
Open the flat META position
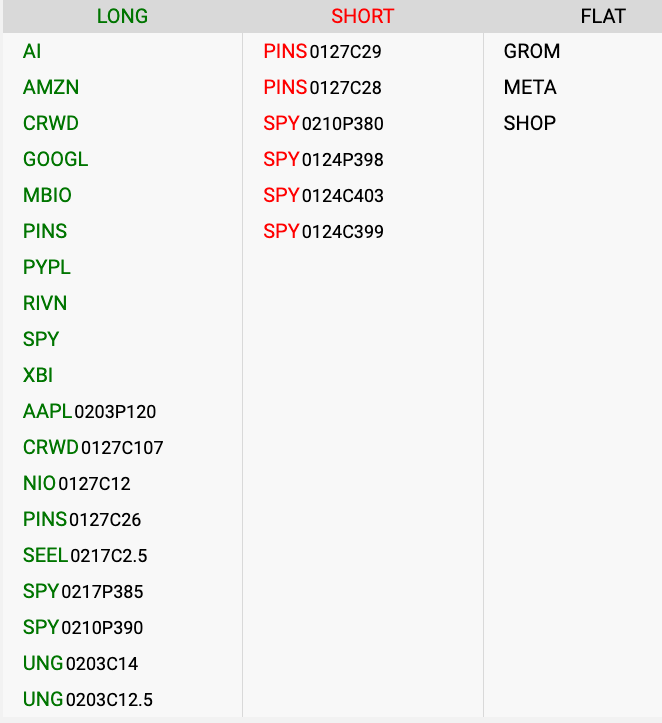point(530,88)
